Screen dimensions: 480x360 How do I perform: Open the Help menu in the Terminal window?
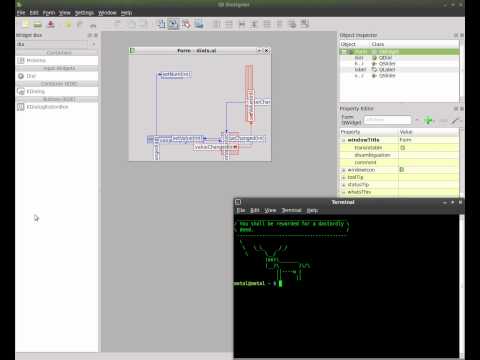tap(312, 210)
